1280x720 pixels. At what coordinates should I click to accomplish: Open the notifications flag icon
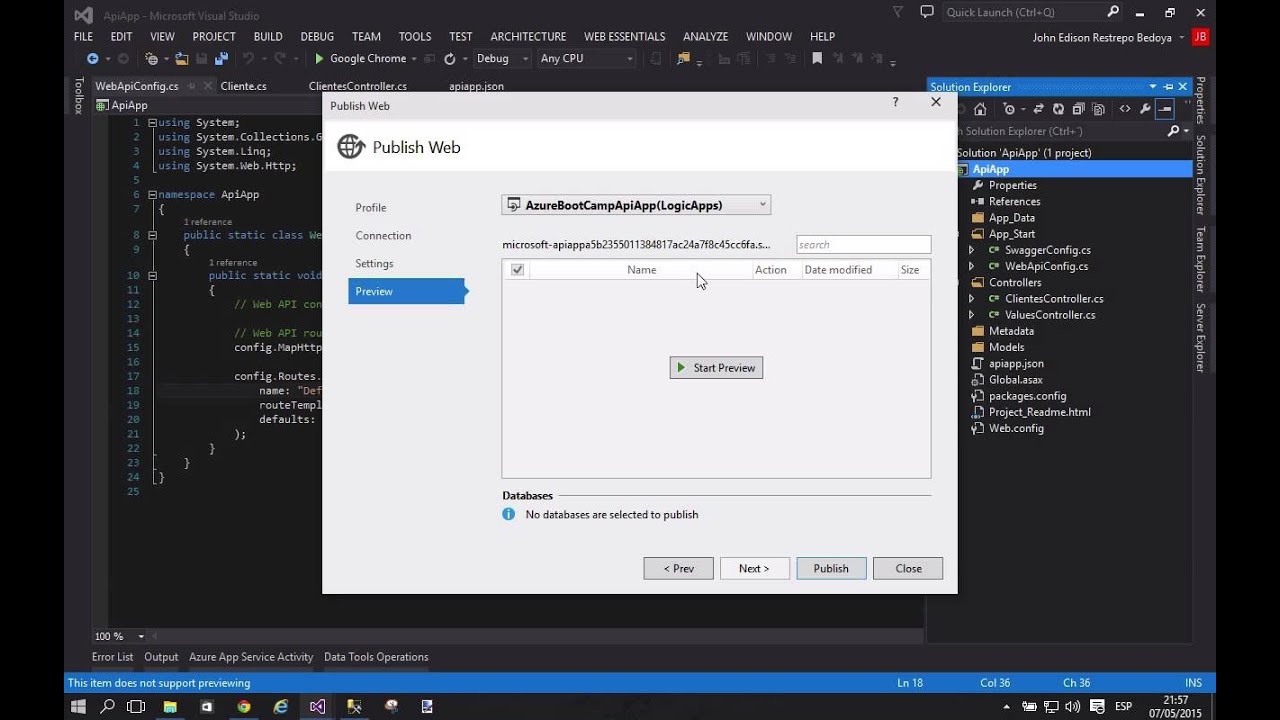click(896, 12)
